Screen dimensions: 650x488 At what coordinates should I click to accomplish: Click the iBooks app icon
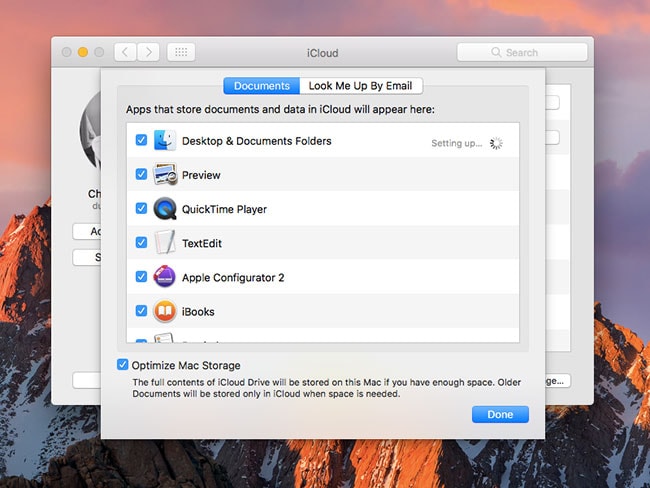click(165, 311)
